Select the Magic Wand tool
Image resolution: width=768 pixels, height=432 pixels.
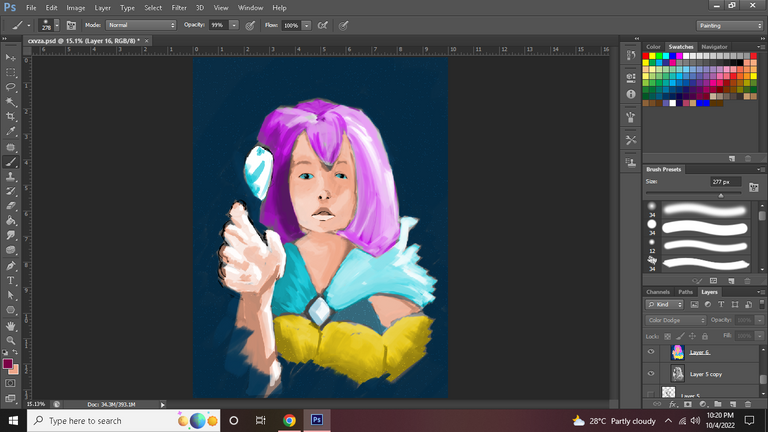10,102
